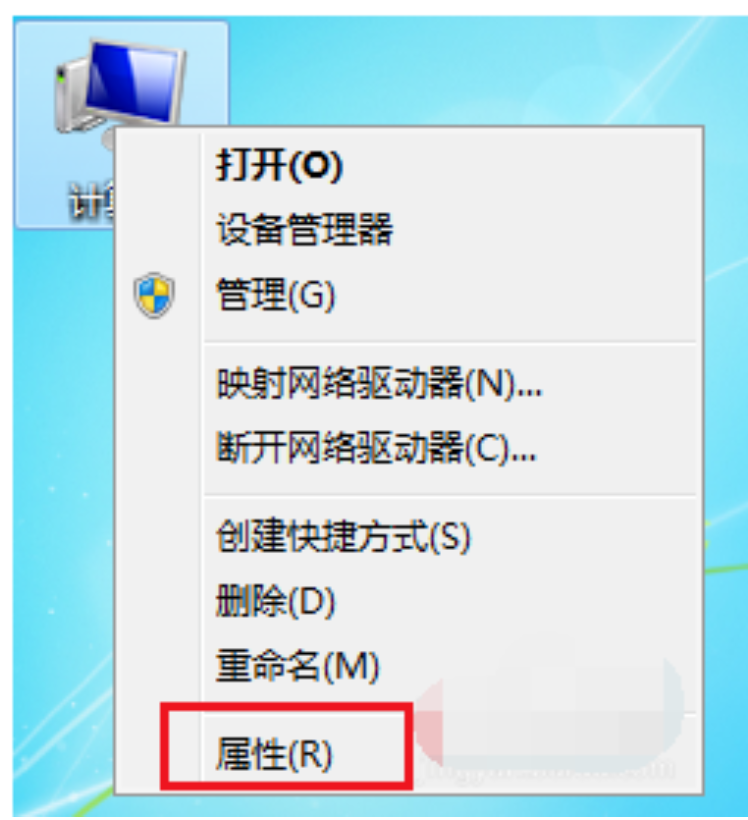The image size is (748, 820).
Task: Click the blue monitor screen of Computer icon
Action: [x=132, y=78]
